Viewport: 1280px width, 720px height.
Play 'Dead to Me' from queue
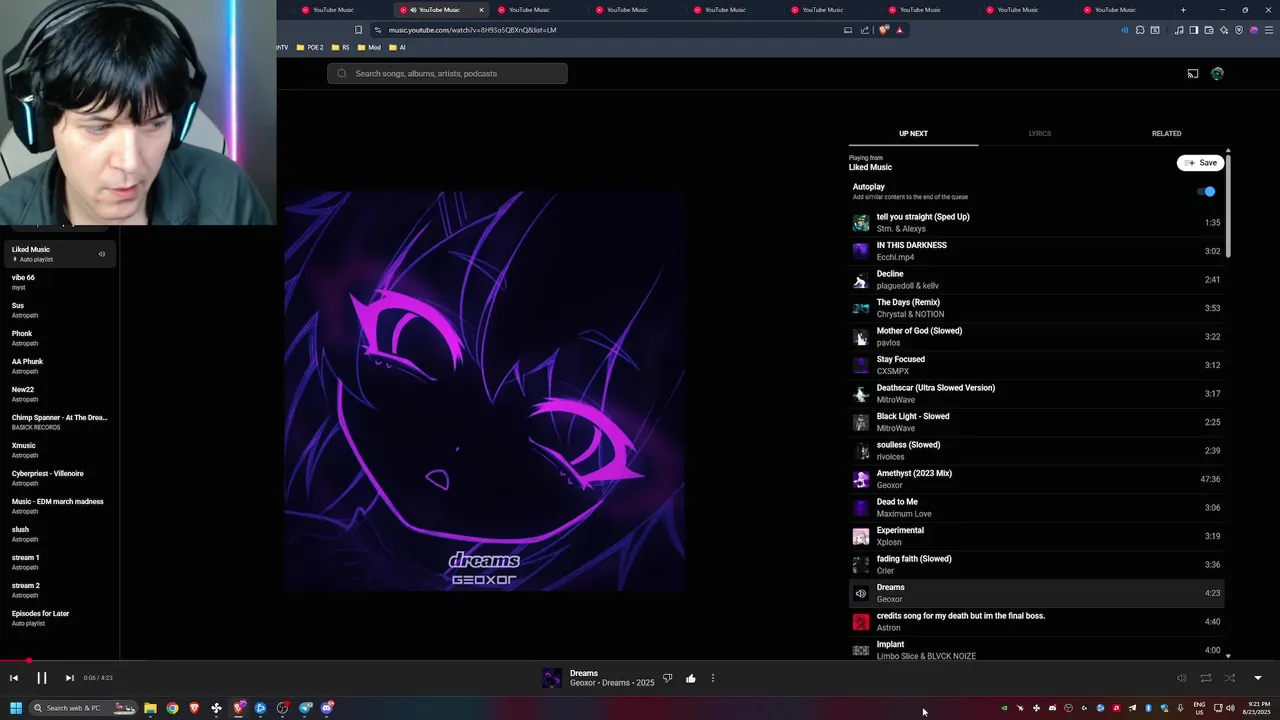coord(1036,507)
